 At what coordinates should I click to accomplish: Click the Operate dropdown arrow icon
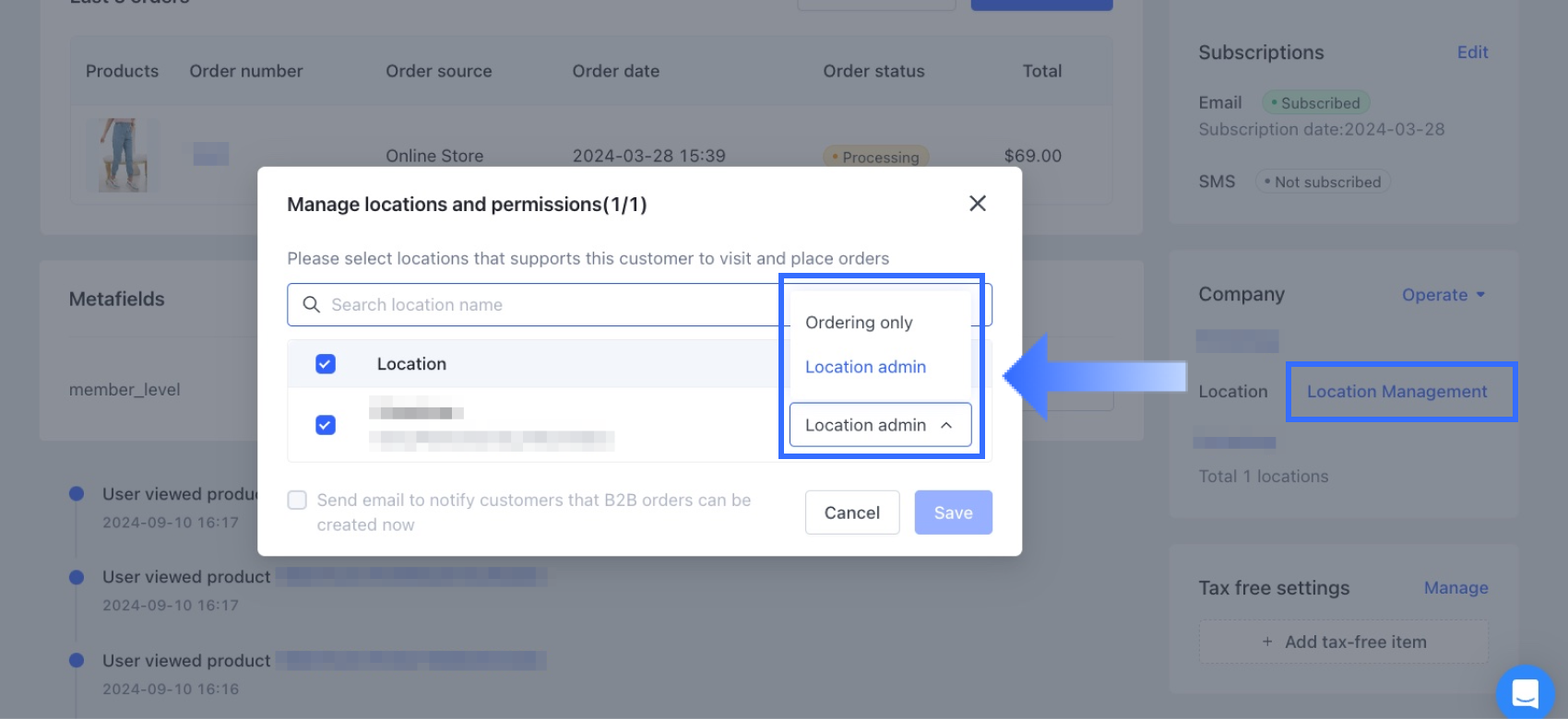click(1480, 295)
